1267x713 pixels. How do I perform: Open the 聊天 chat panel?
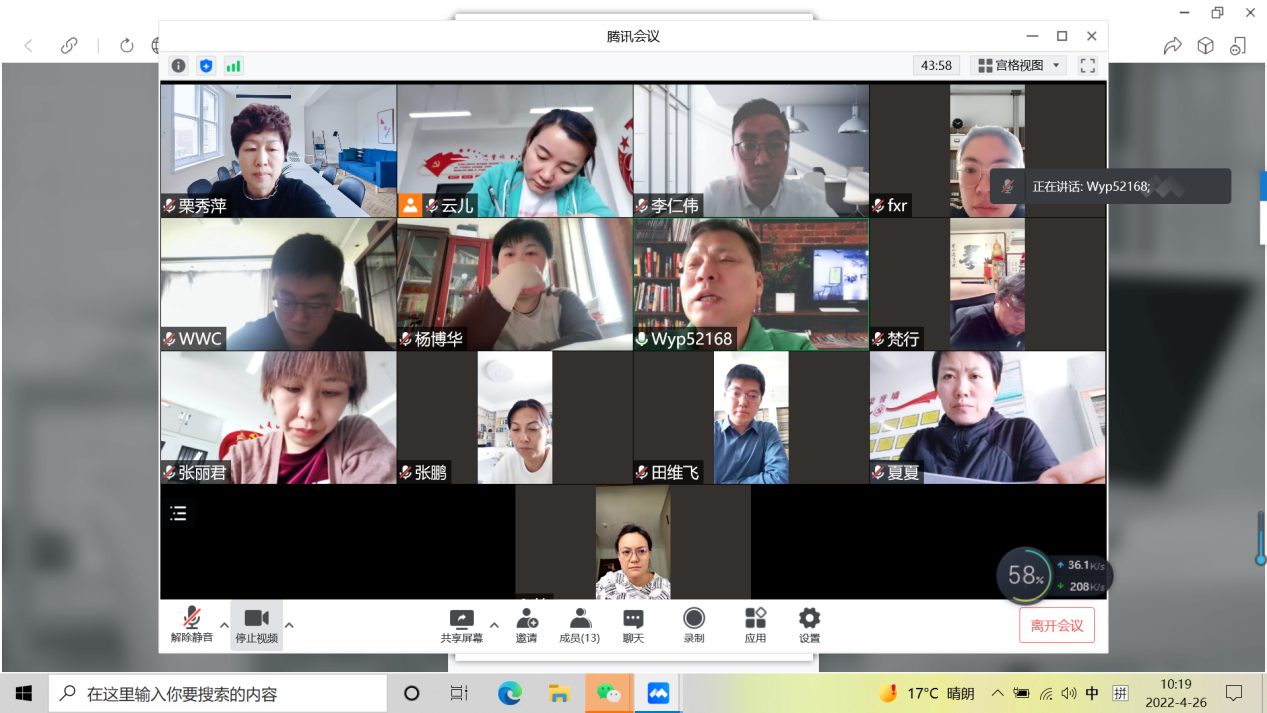click(633, 625)
